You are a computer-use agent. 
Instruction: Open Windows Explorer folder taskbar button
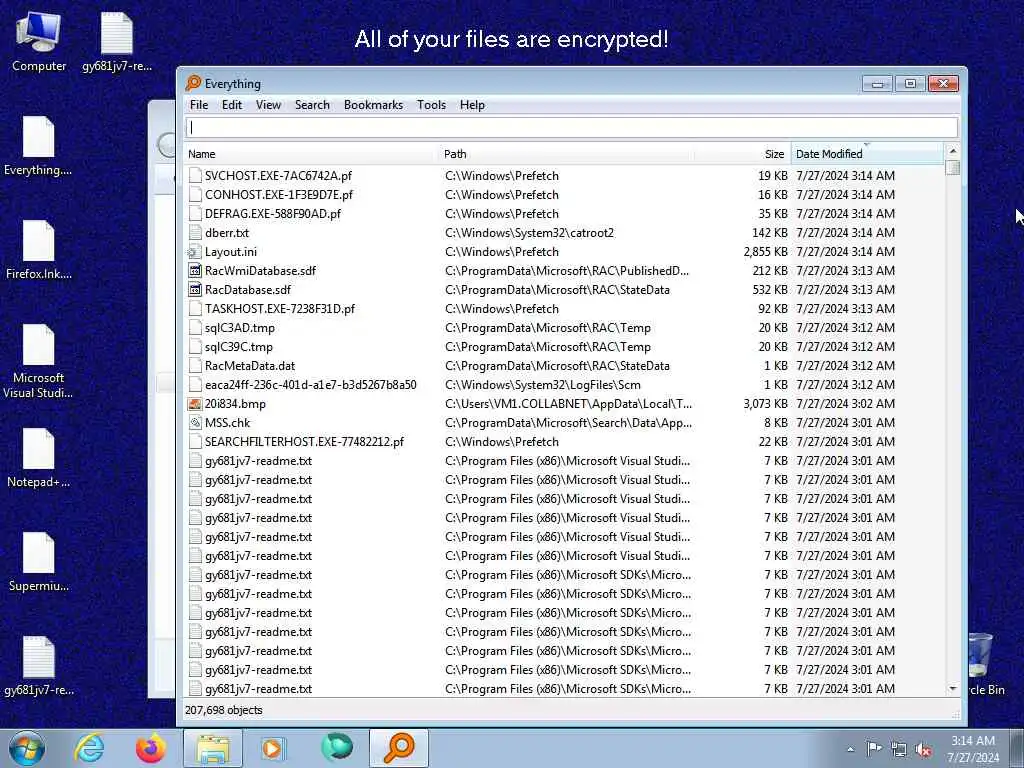click(x=213, y=748)
